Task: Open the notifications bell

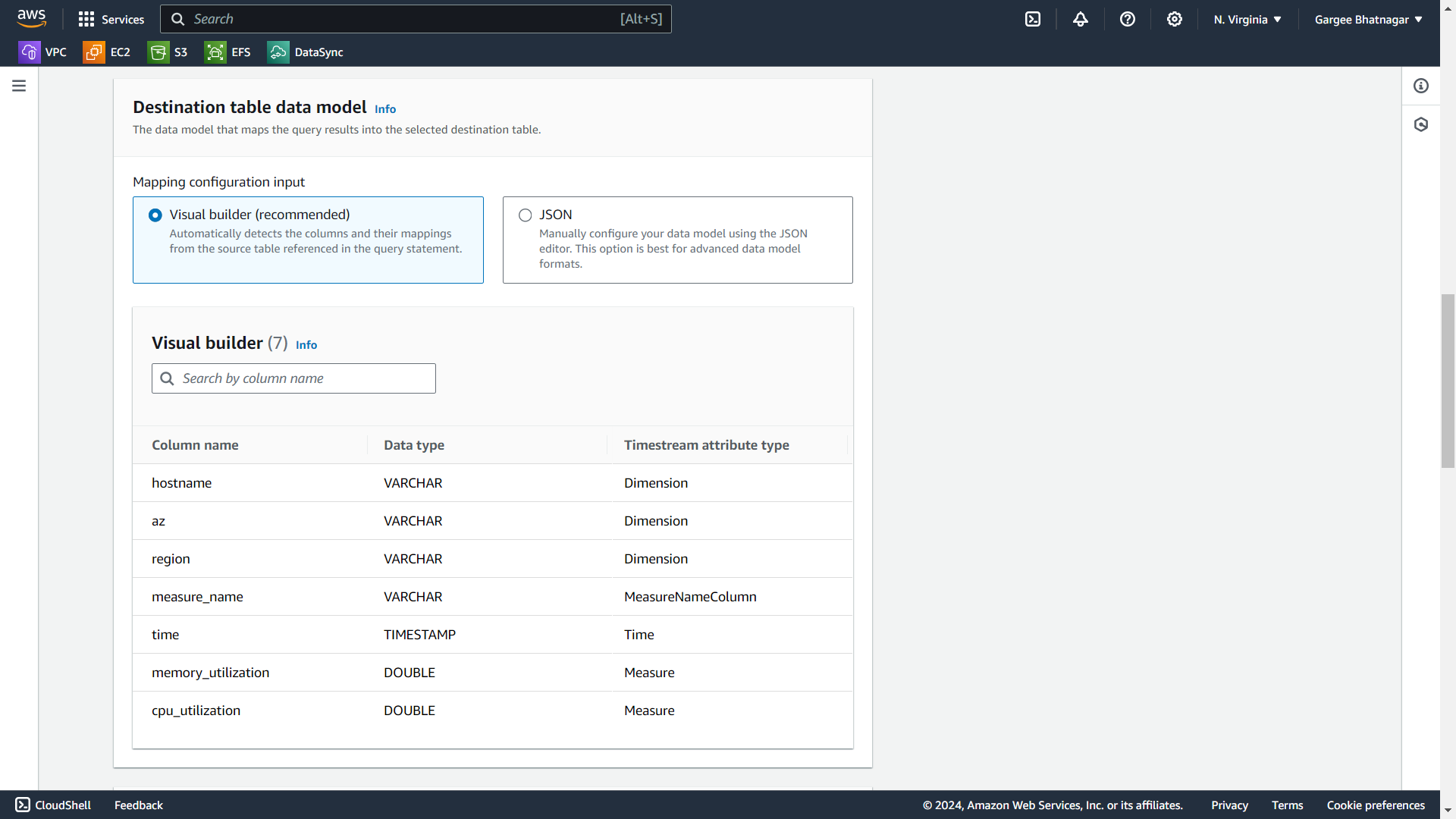Action: point(1080,19)
